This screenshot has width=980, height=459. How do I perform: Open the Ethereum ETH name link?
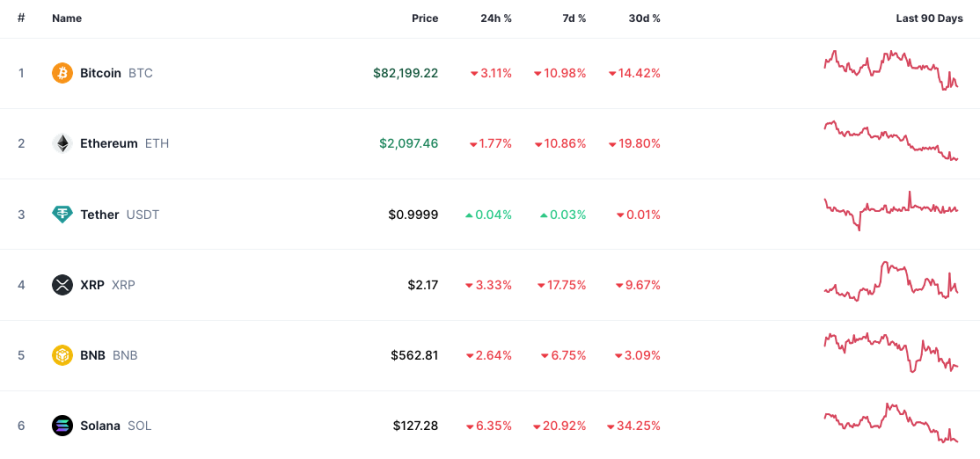124,143
